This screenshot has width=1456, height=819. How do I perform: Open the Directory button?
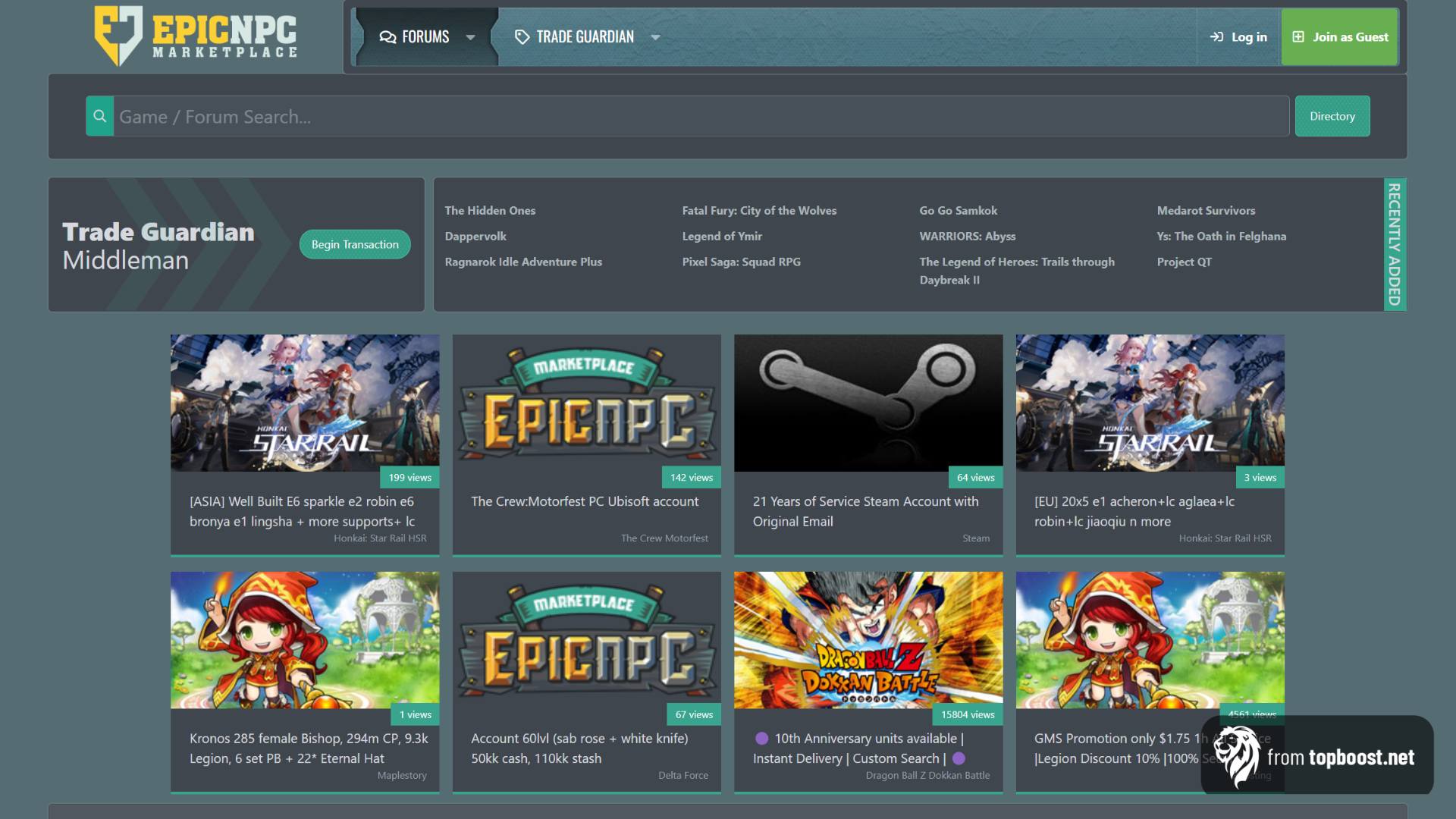click(1332, 116)
